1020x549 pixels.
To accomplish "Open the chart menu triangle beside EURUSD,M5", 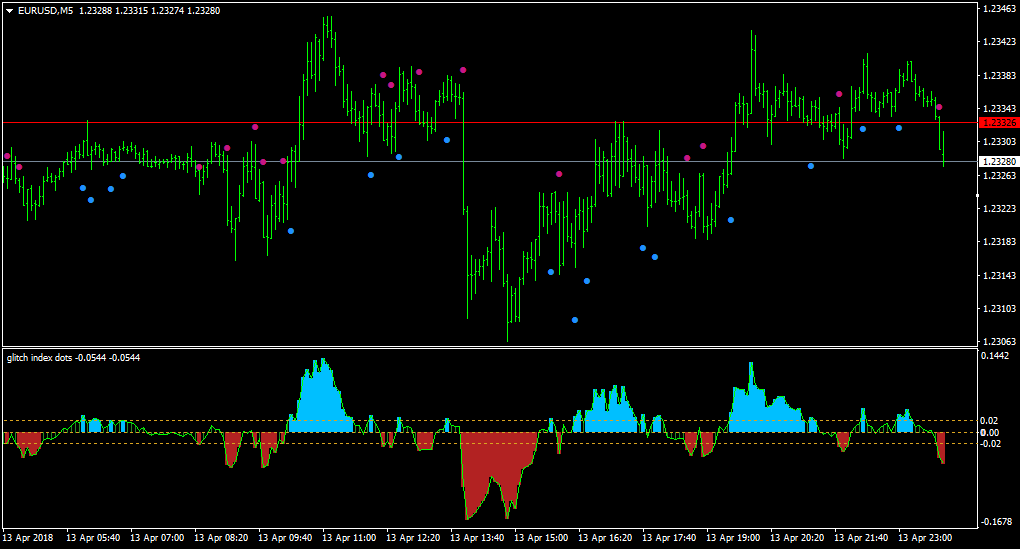I will 10,11.
